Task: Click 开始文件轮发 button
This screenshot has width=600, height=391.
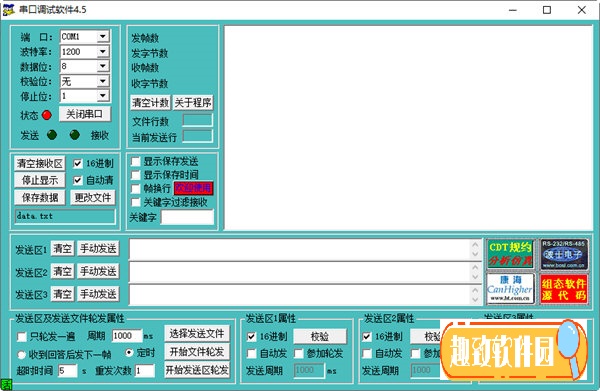Action: click(197, 352)
